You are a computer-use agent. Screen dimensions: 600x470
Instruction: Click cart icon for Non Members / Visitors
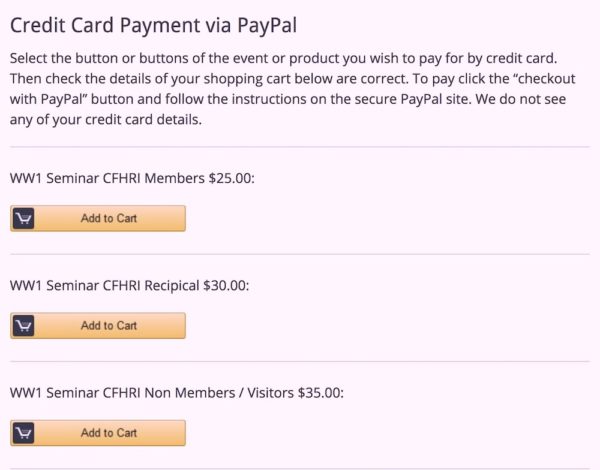(x=24, y=433)
